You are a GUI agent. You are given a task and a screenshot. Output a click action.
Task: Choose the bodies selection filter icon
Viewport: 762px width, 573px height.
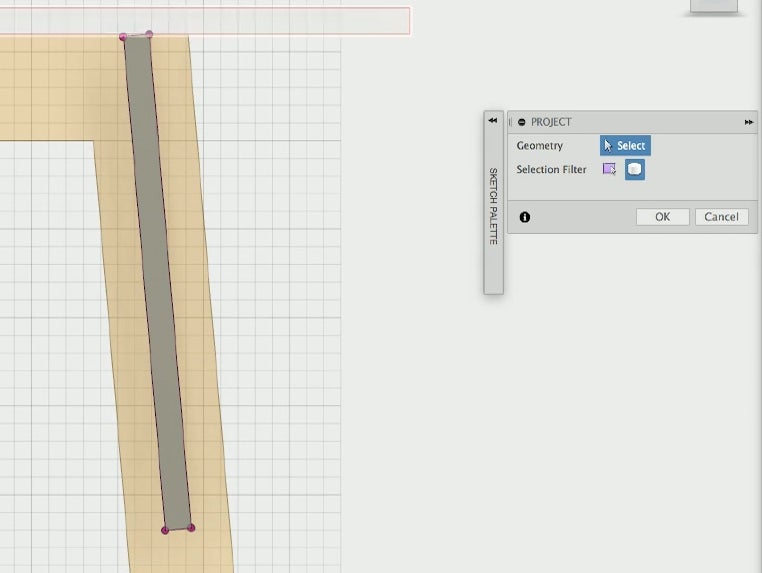tap(635, 169)
